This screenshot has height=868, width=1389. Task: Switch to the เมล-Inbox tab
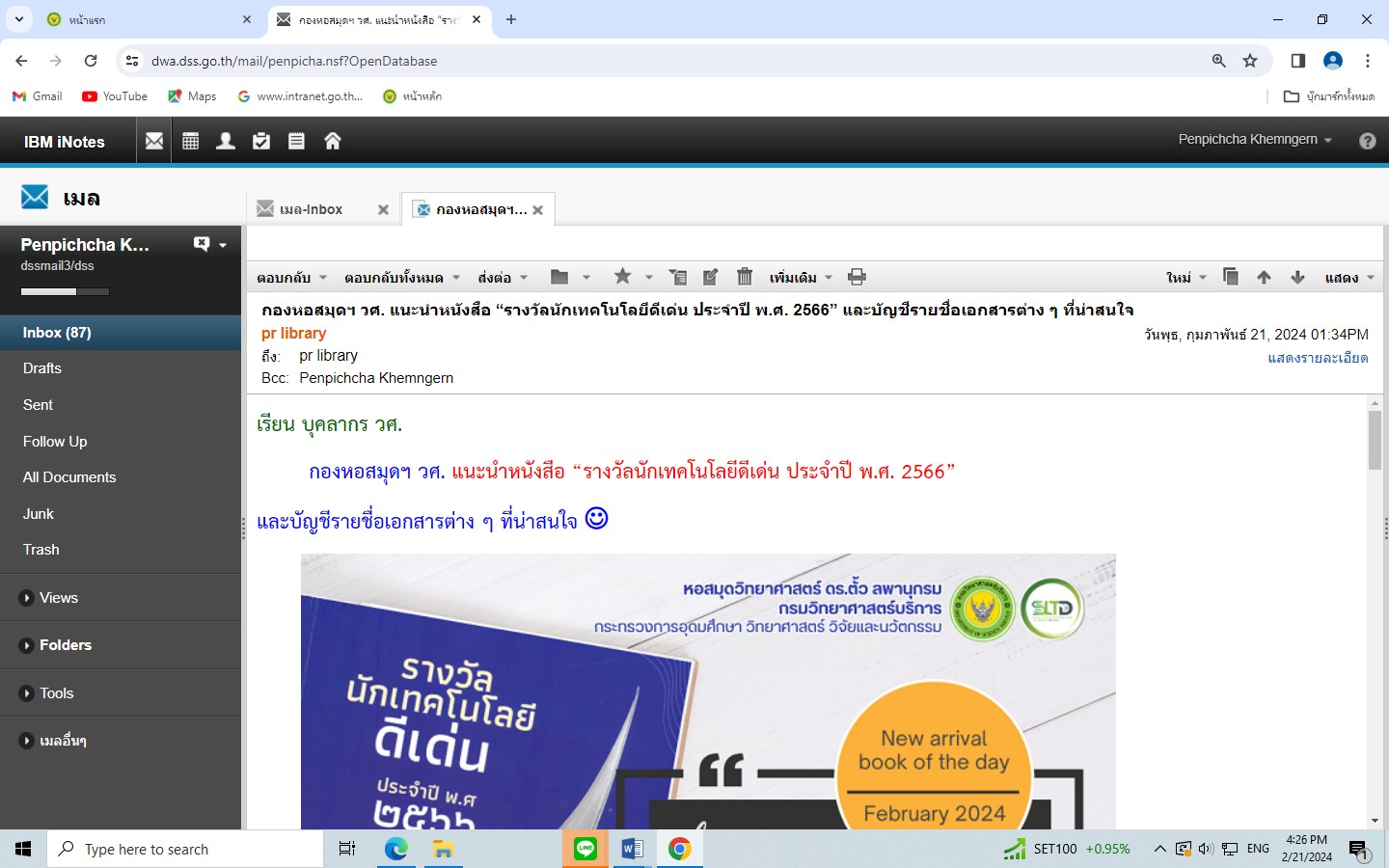pyautogui.click(x=311, y=209)
